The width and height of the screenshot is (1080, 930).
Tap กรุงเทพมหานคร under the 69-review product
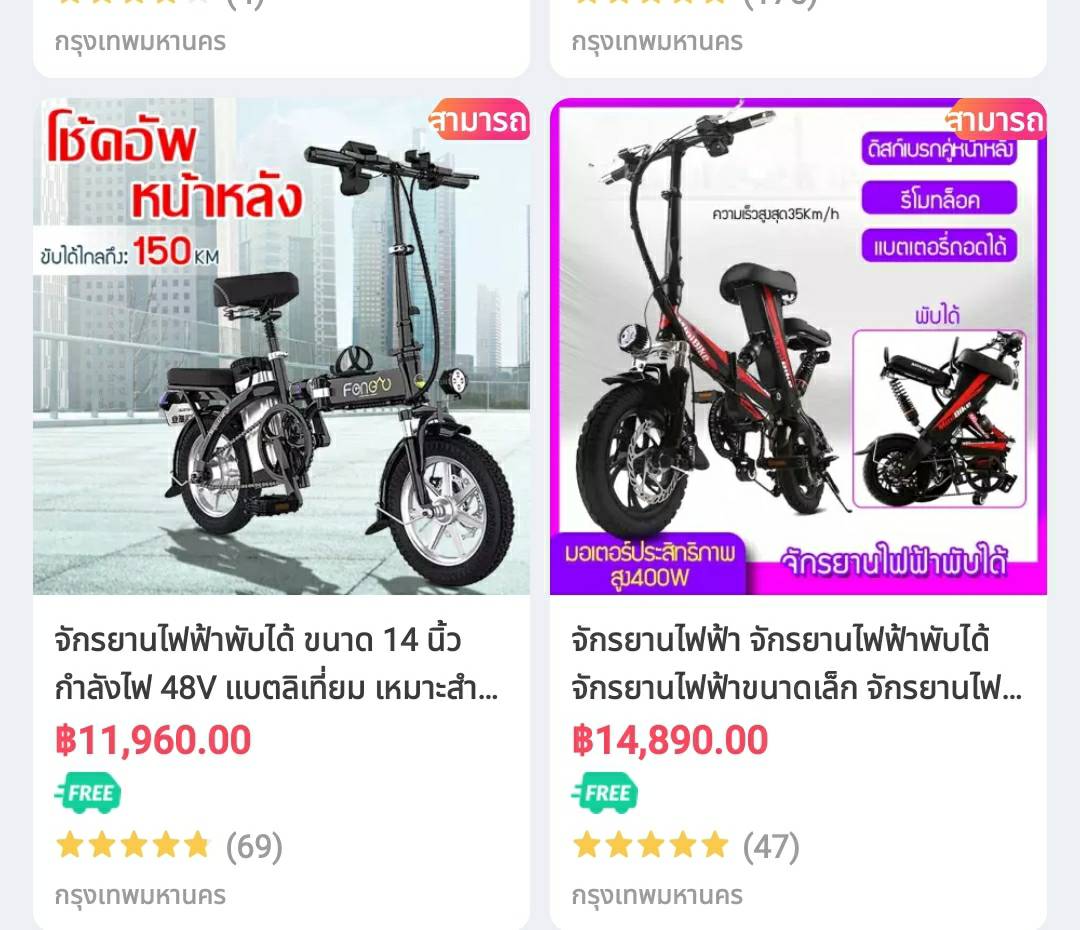(x=141, y=896)
